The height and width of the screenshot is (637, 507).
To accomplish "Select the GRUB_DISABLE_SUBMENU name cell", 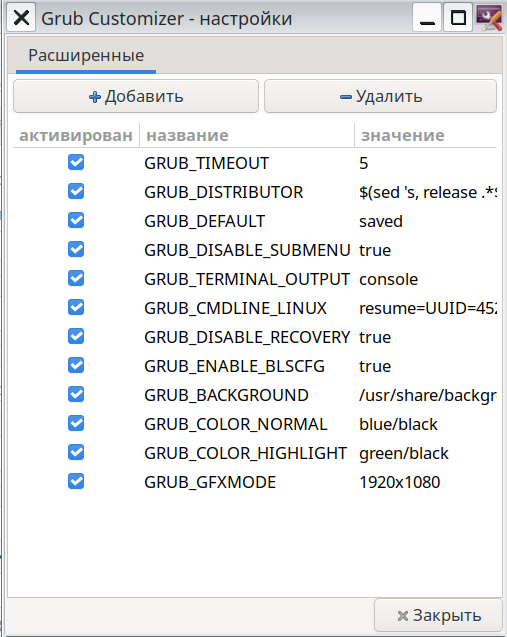I will pyautogui.click(x=247, y=250).
